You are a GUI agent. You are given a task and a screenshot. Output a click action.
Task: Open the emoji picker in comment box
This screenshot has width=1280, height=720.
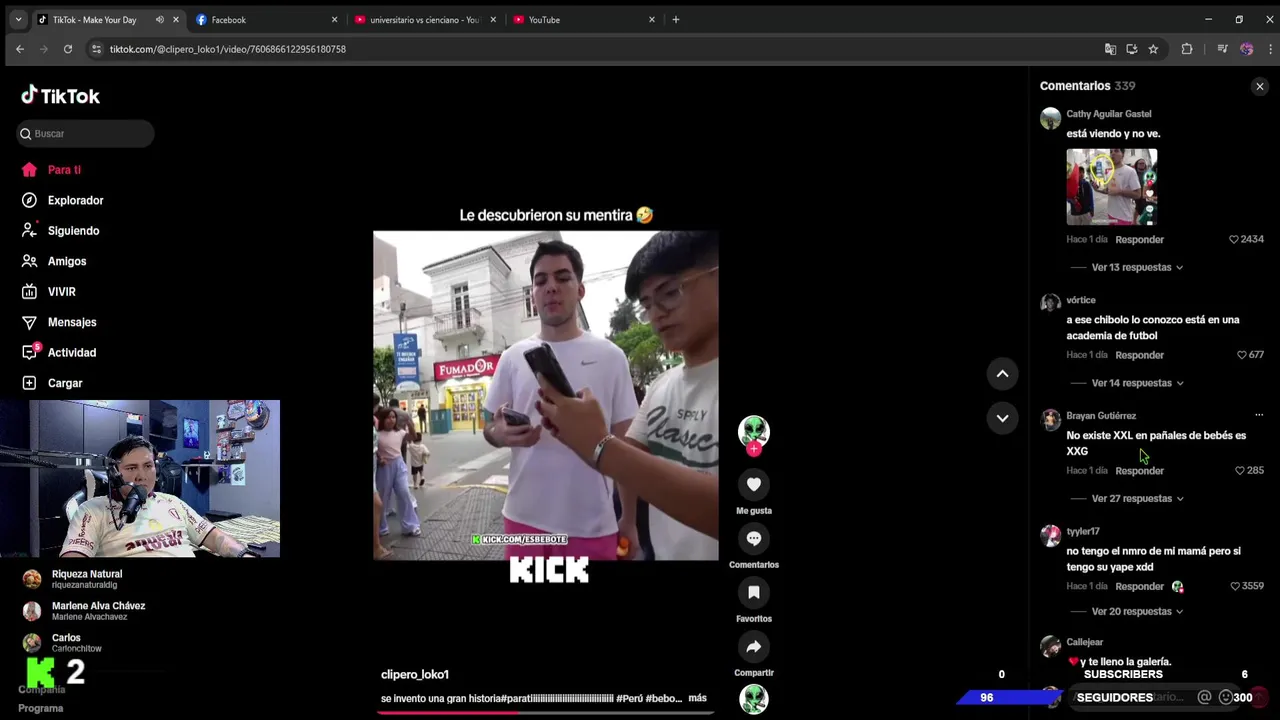coord(1226,698)
